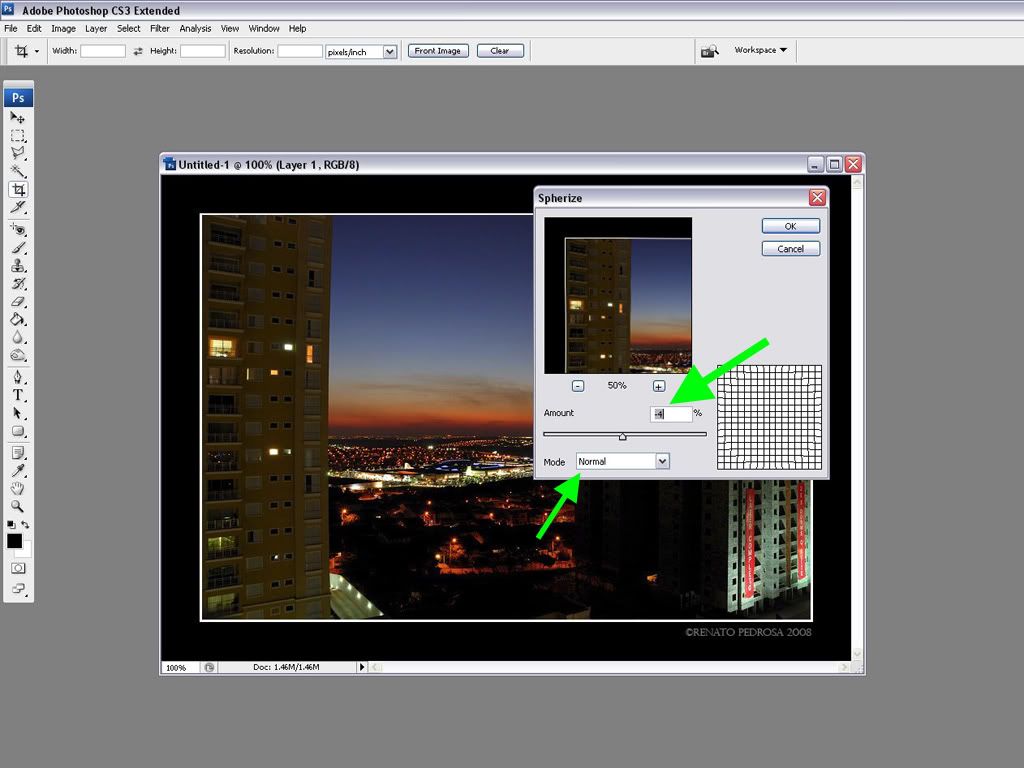Click OK in the Spherize dialog

pos(790,226)
